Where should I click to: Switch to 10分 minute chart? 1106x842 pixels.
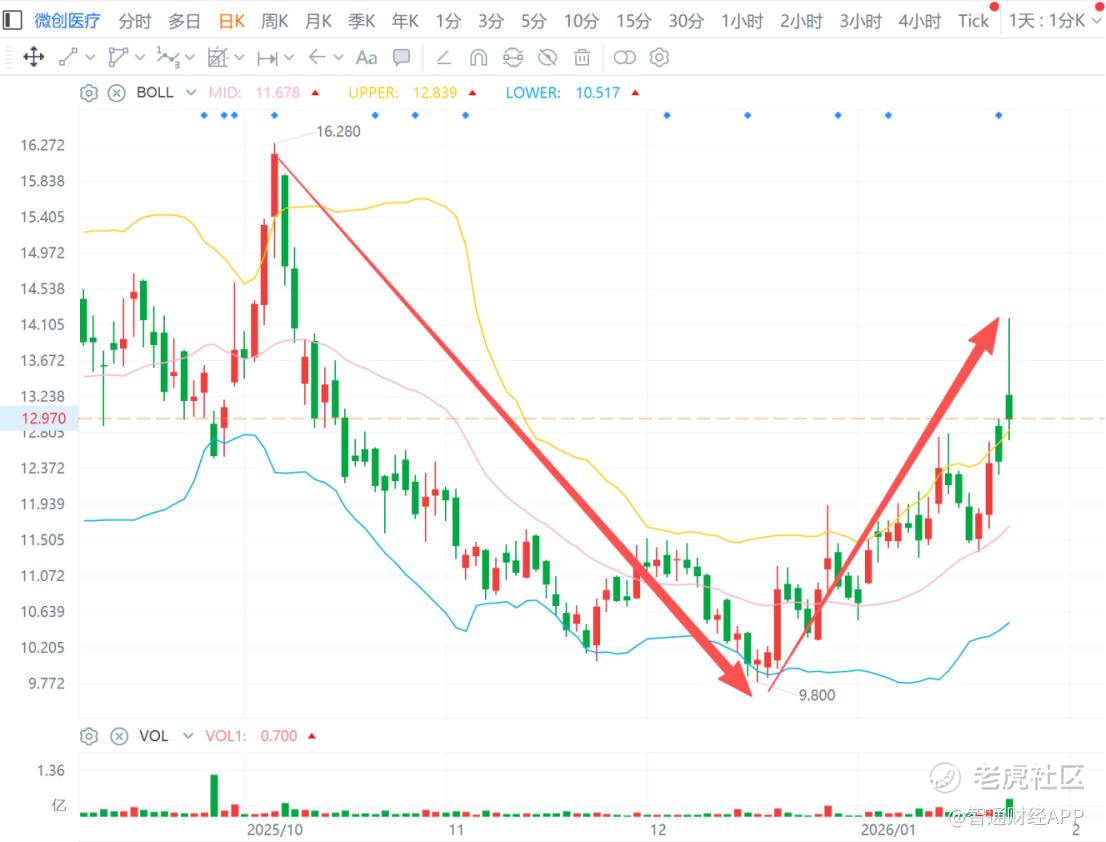(581, 21)
